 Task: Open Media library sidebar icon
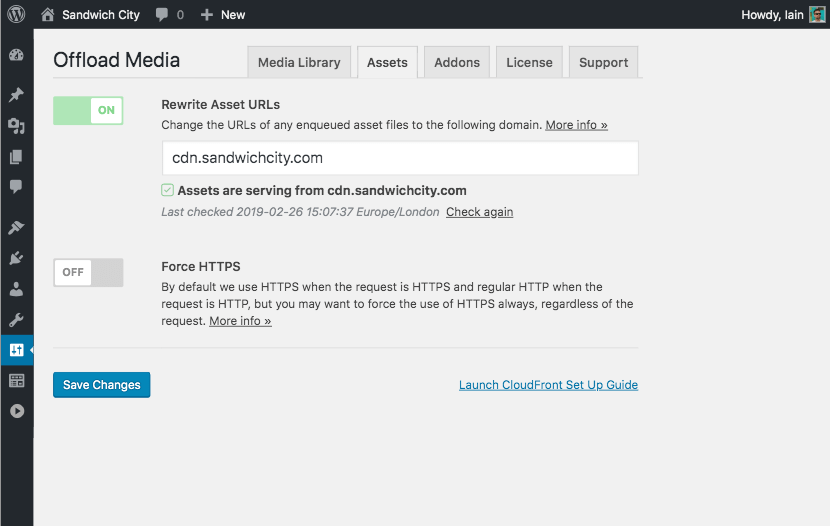pyautogui.click(x=16, y=126)
